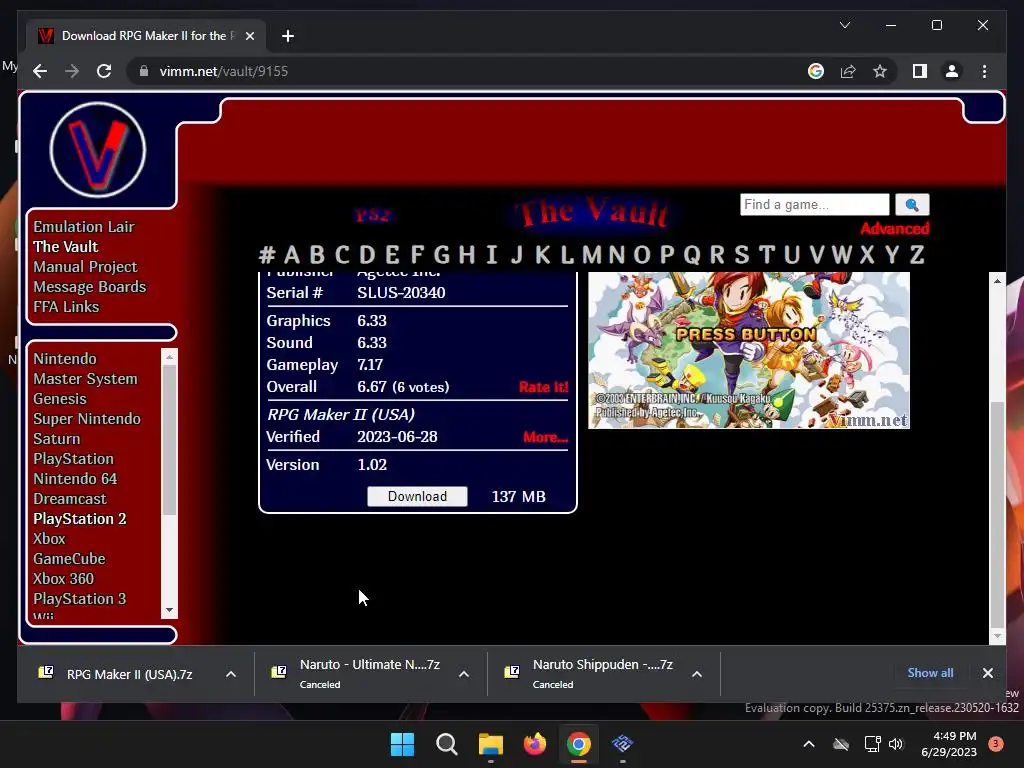The image size is (1024, 768).
Task: Open the Windows Start menu
Action: pos(402,744)
